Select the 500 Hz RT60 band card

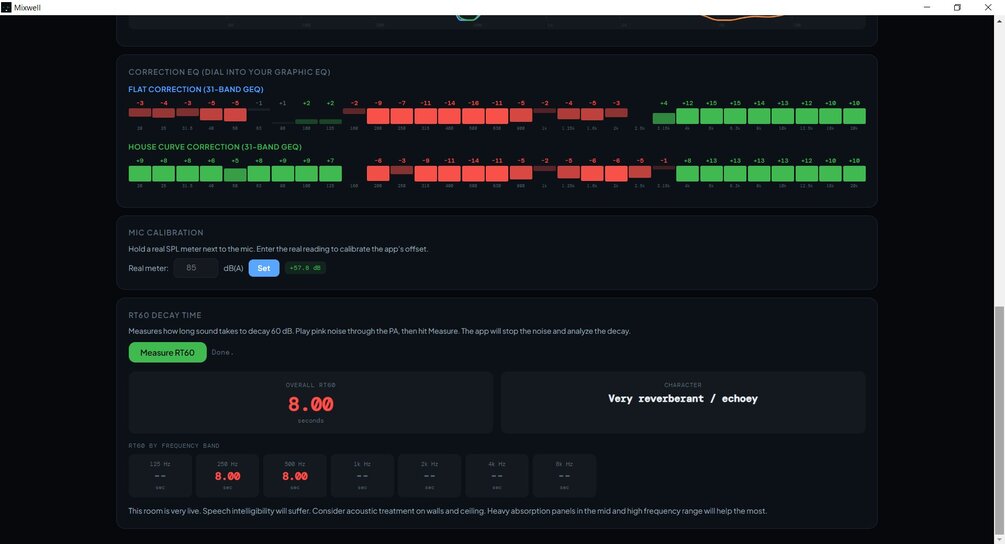pos(295,476)
